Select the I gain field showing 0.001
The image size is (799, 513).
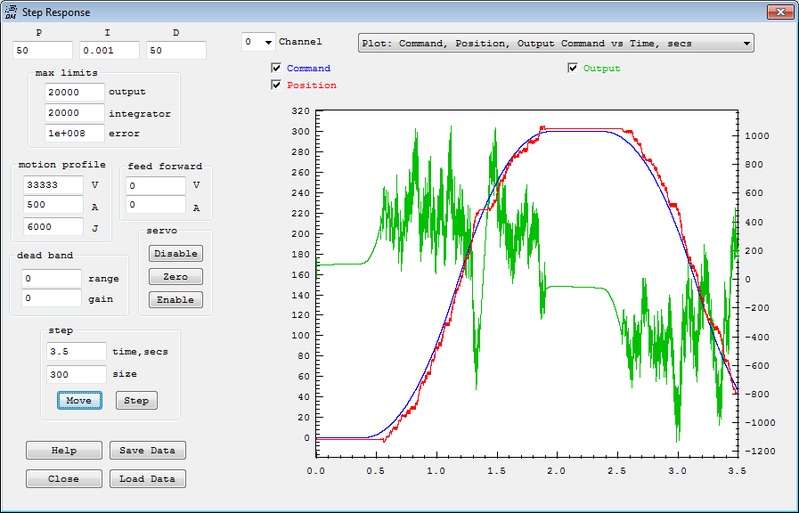pos(108,50)
